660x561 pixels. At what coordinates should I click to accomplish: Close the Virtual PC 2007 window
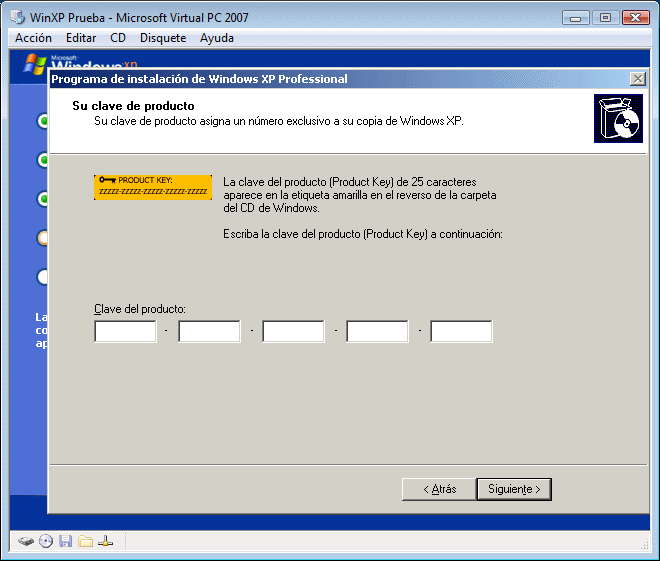[x=636, y=18]
